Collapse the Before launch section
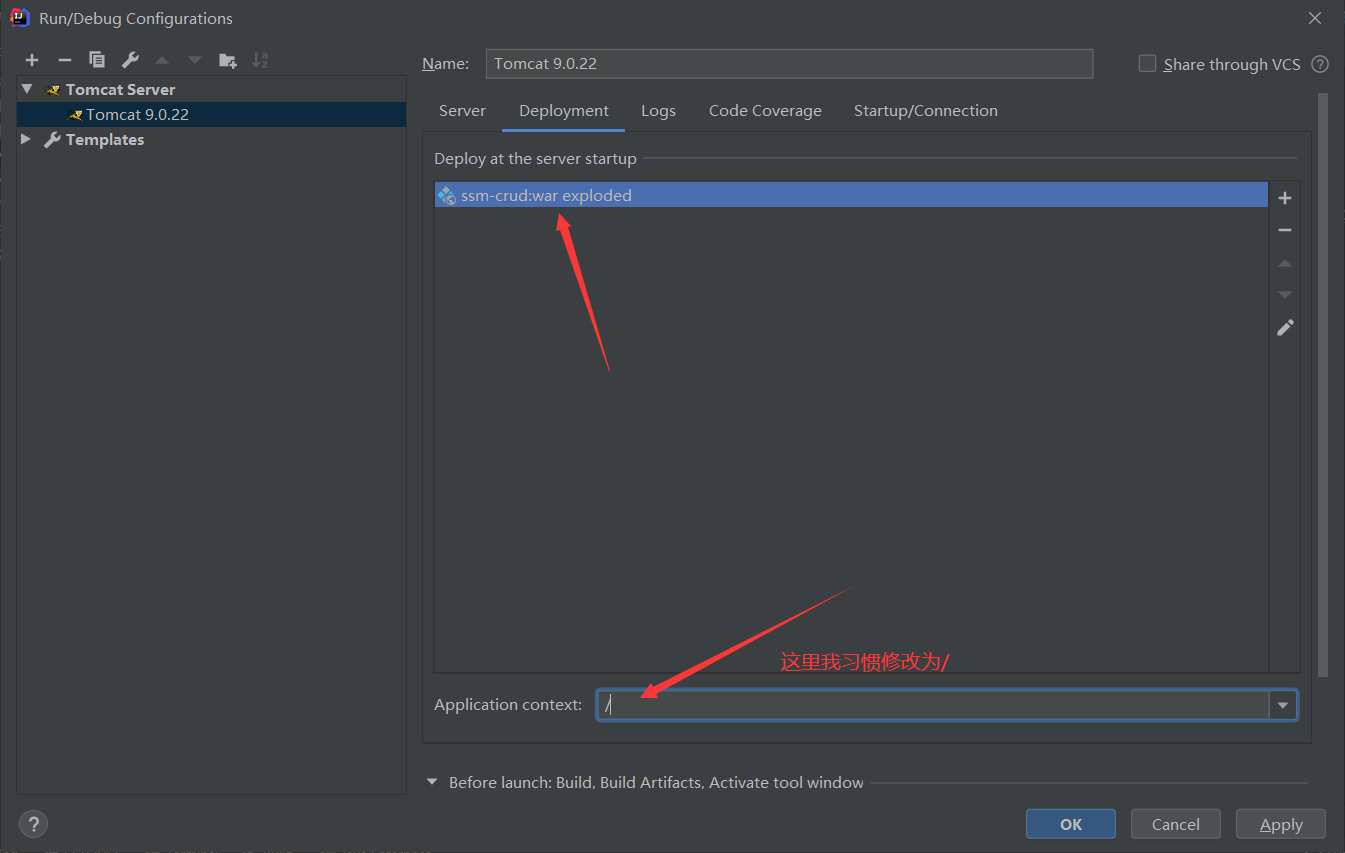1345x853 pixels. [432, 782]
